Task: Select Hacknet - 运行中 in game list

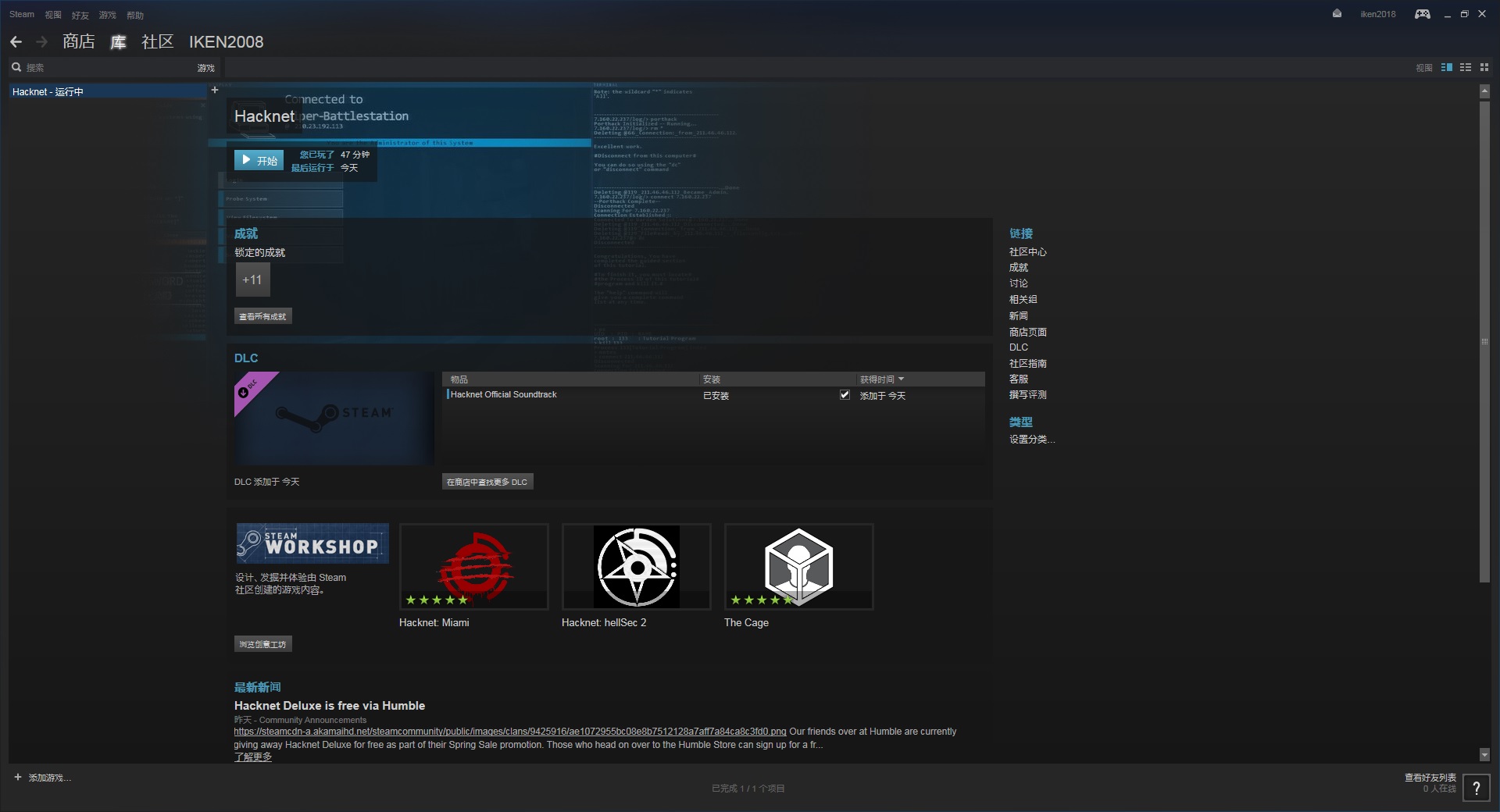Action: [108, 91]
